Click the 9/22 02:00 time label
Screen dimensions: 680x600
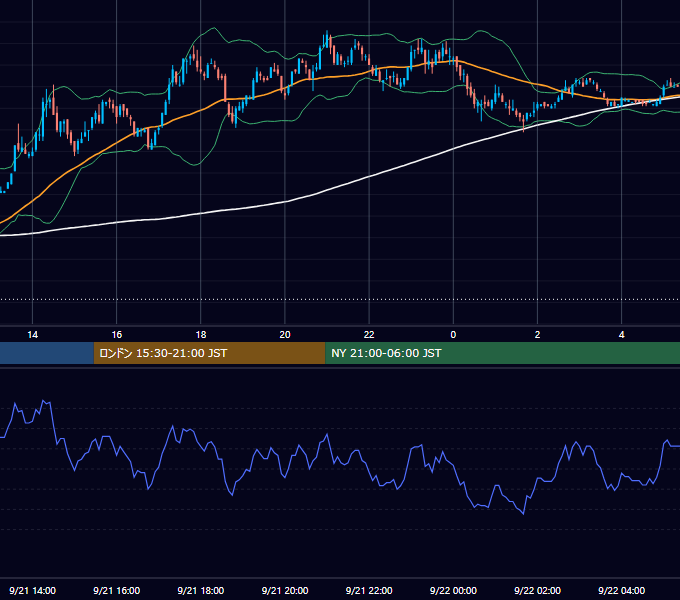click(x=537, y=590)
